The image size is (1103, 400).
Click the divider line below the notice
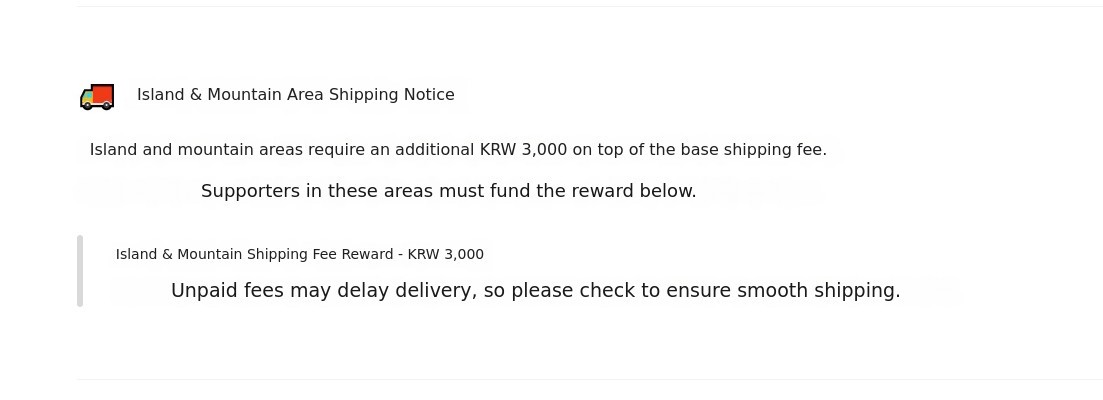pyautogui.click(x=590, y=379)
